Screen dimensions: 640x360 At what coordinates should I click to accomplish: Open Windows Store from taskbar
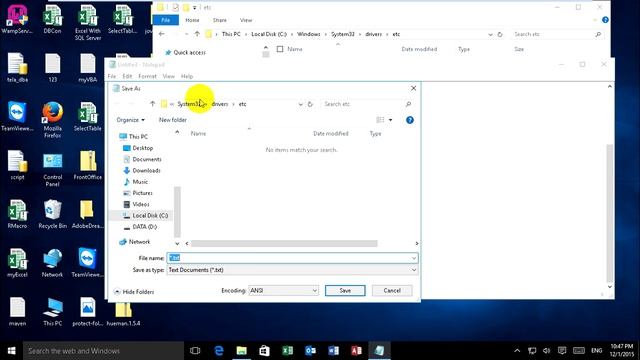(264, 351)
